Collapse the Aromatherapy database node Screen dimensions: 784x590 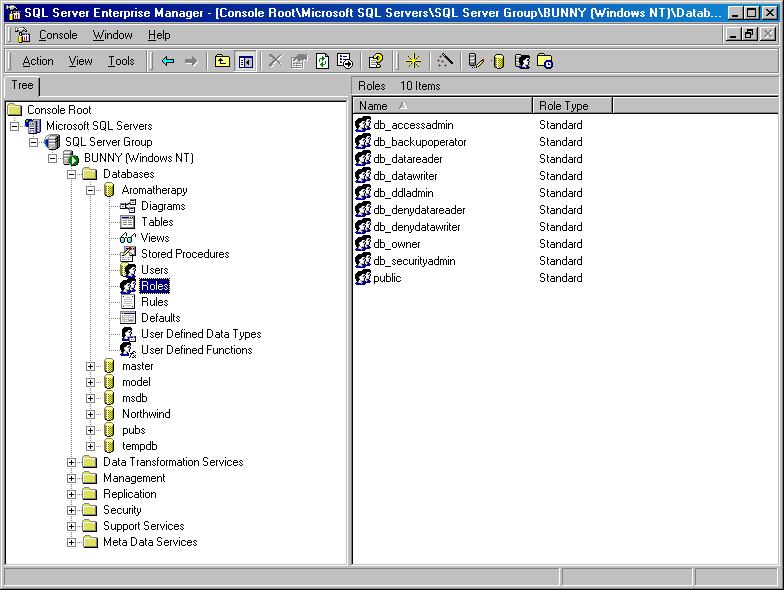pyautogui.click(x=90, y=190)
